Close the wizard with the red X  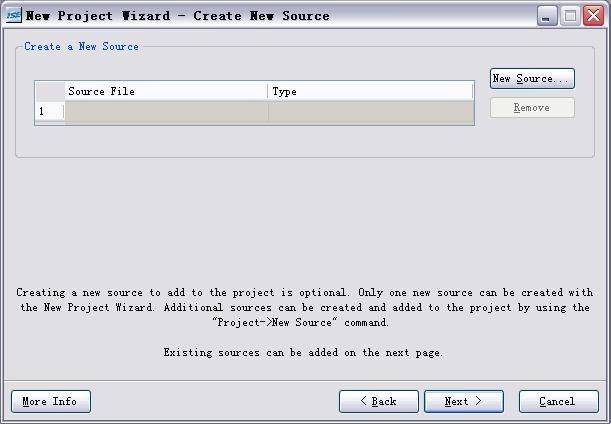click(x=593, y=16)
